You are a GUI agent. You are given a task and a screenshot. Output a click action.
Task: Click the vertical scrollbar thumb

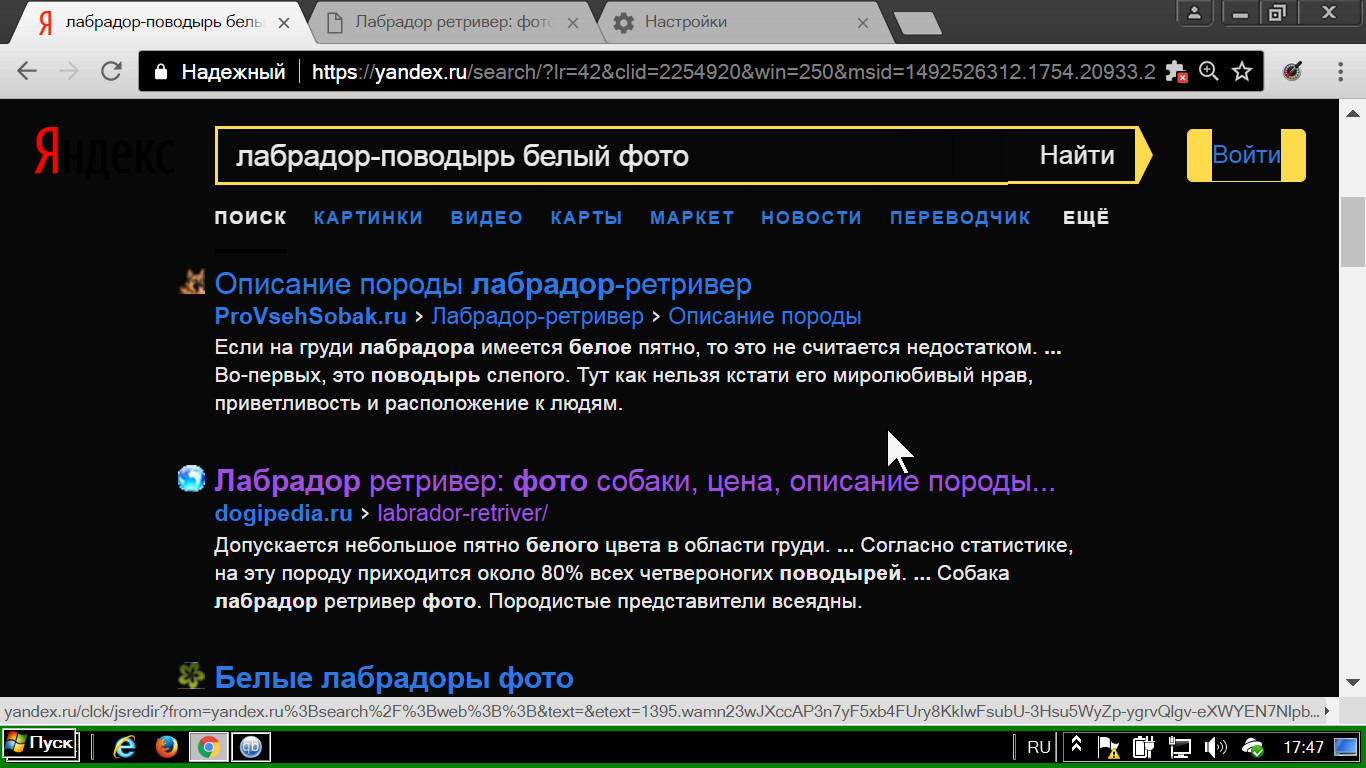(1352, 232)
